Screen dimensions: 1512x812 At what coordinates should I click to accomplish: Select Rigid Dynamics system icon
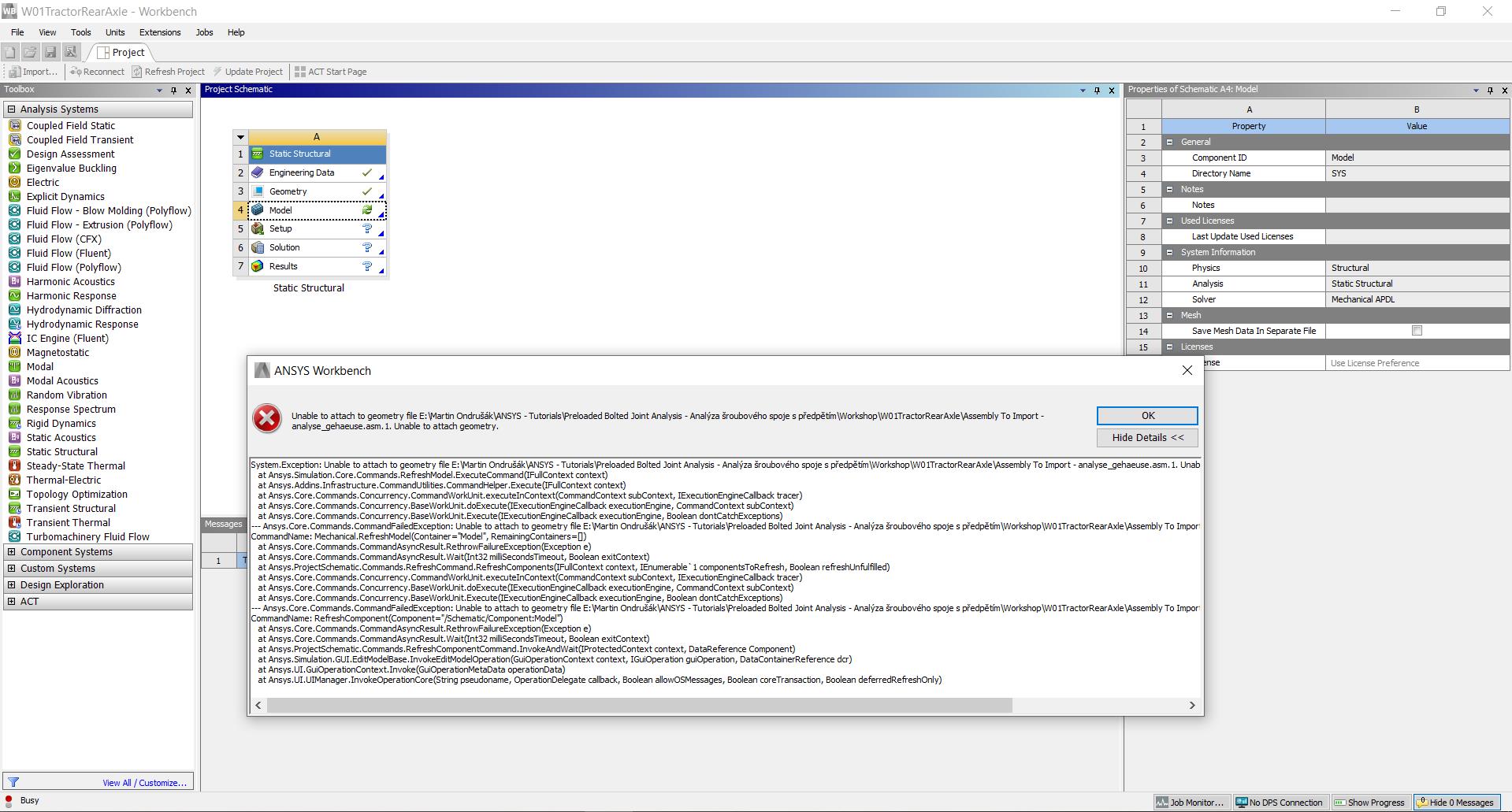click(x=14, y=423)
